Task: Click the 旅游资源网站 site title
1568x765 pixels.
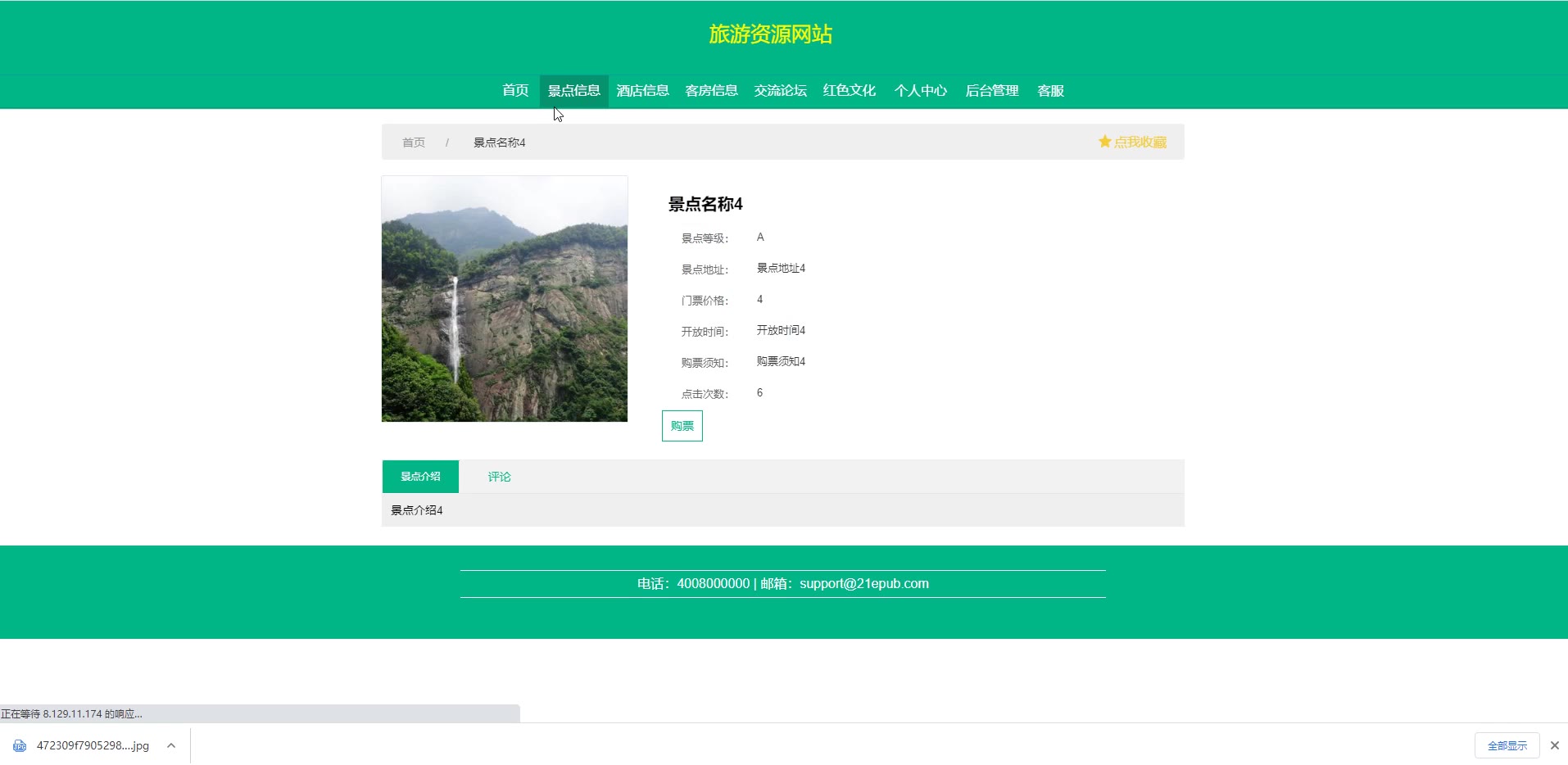Action: coord(770,34)
